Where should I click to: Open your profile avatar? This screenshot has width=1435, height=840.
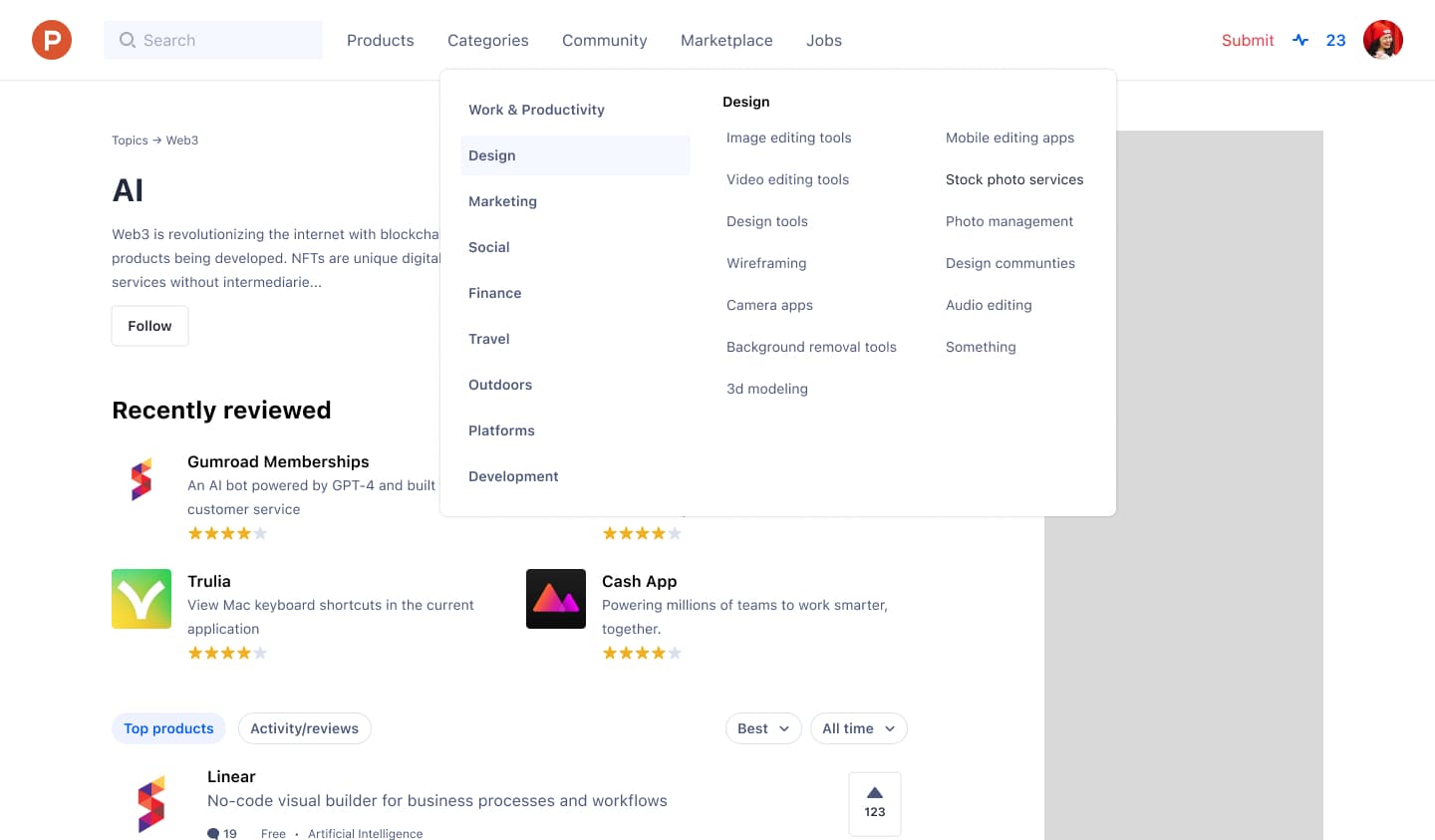(x=1383, y=40)
